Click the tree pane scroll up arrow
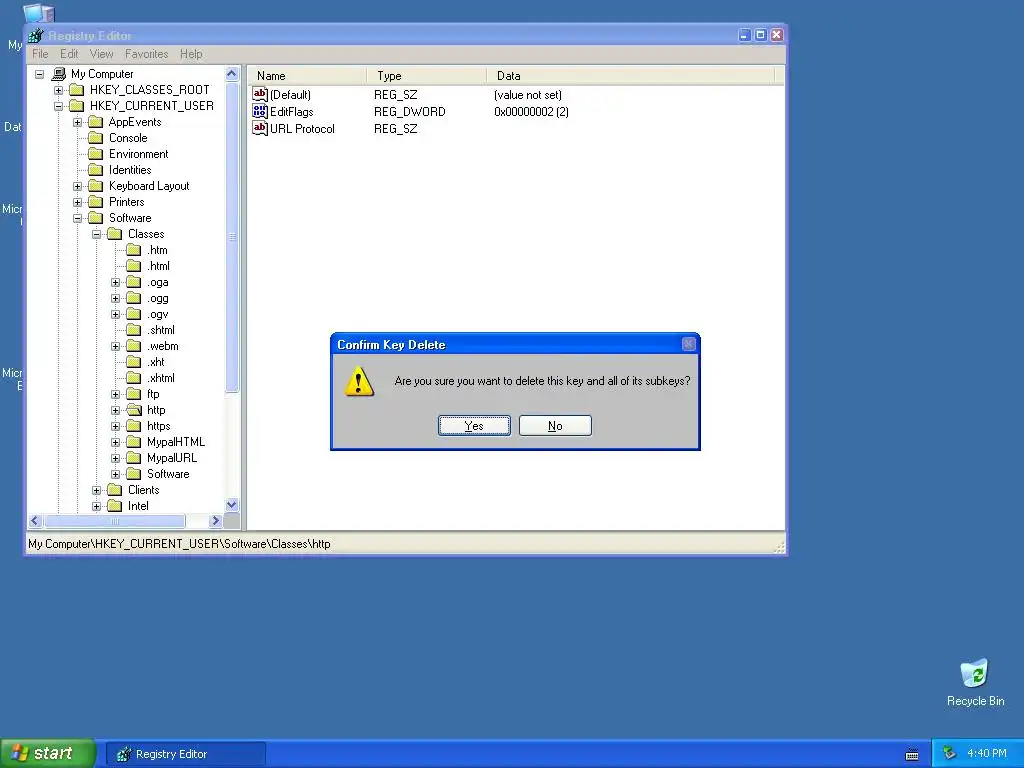The image size is (1024, 768). [x=232, y=74]
